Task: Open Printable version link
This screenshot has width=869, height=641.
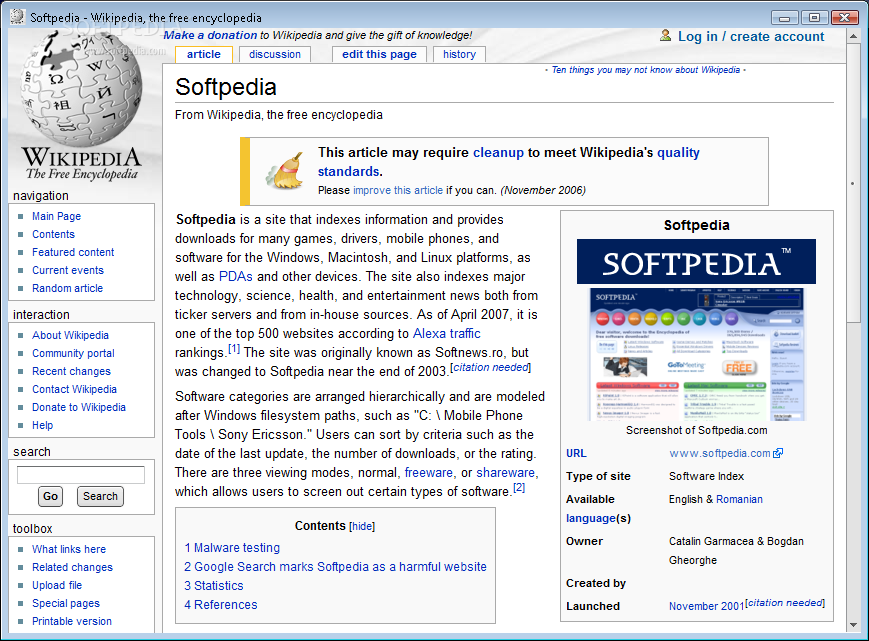Action: (71, 621)
